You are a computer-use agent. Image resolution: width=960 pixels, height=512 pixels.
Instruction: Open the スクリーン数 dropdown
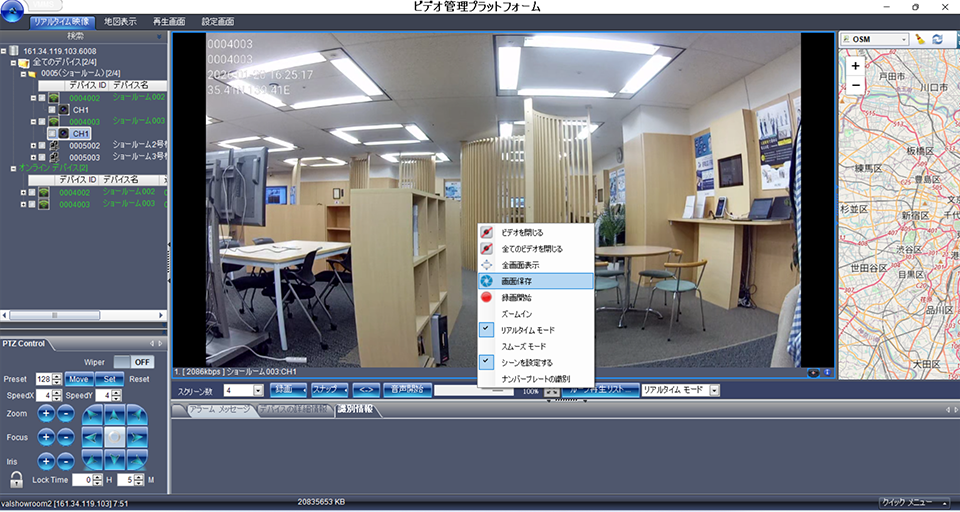coord(258,390)
